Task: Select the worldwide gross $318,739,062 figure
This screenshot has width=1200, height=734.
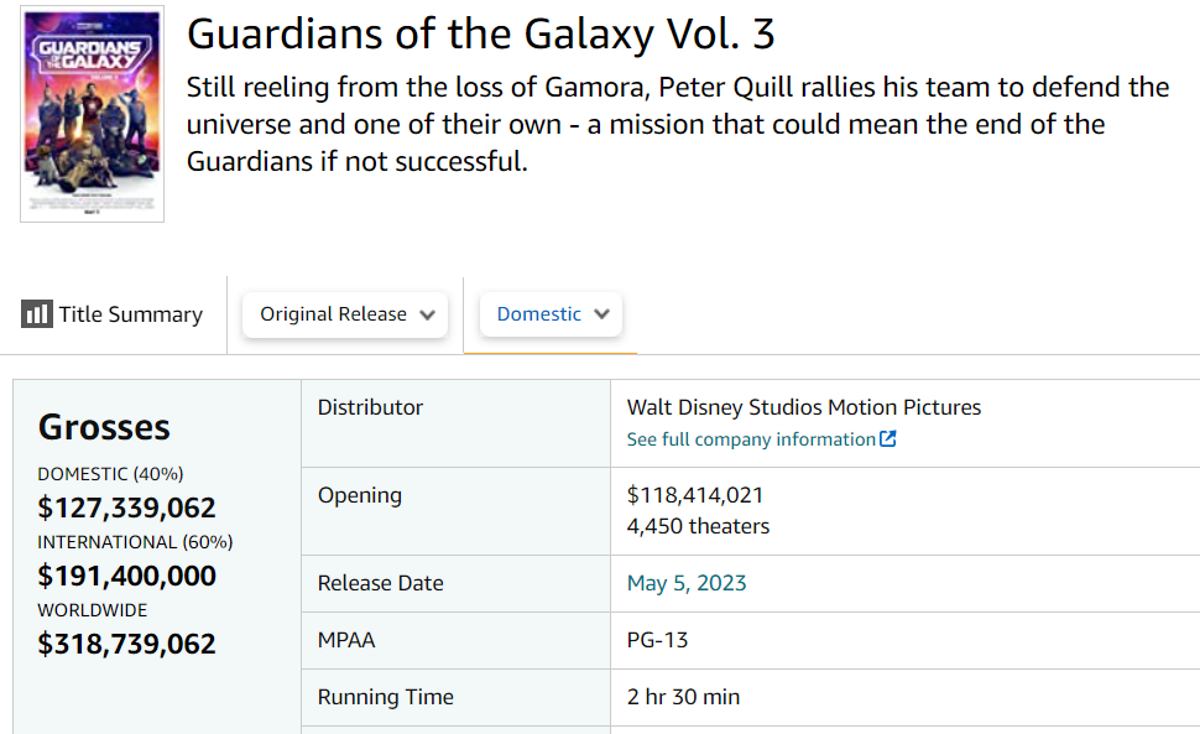Action: pos(127,644)
